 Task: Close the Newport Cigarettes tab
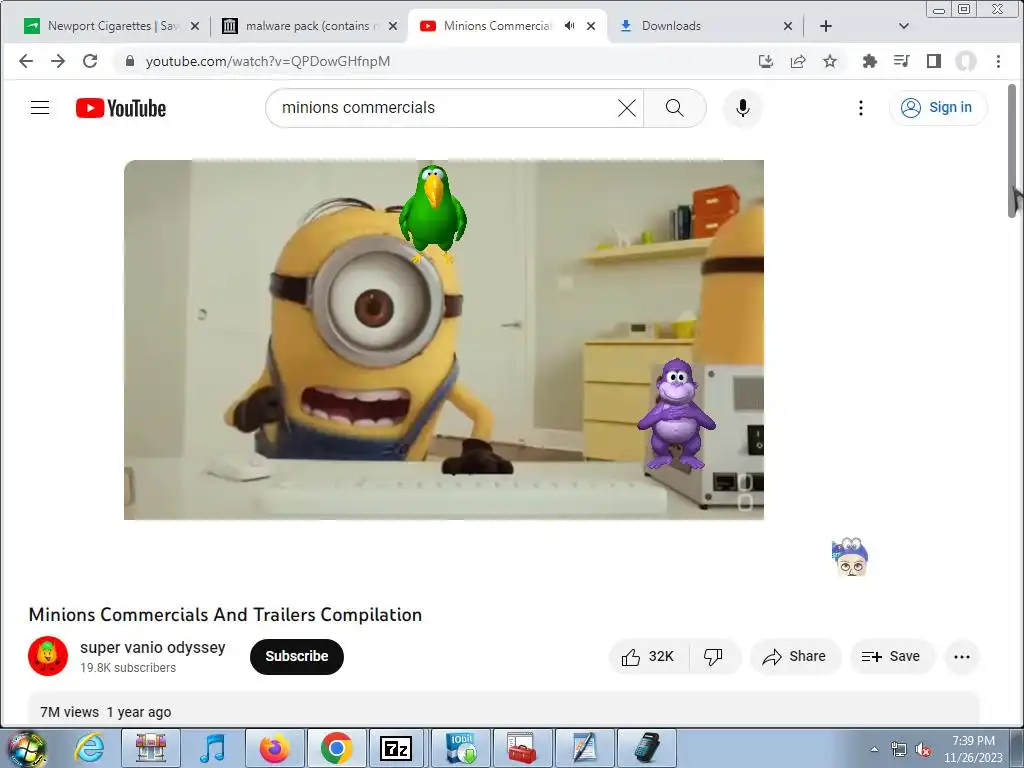(195, 26)
